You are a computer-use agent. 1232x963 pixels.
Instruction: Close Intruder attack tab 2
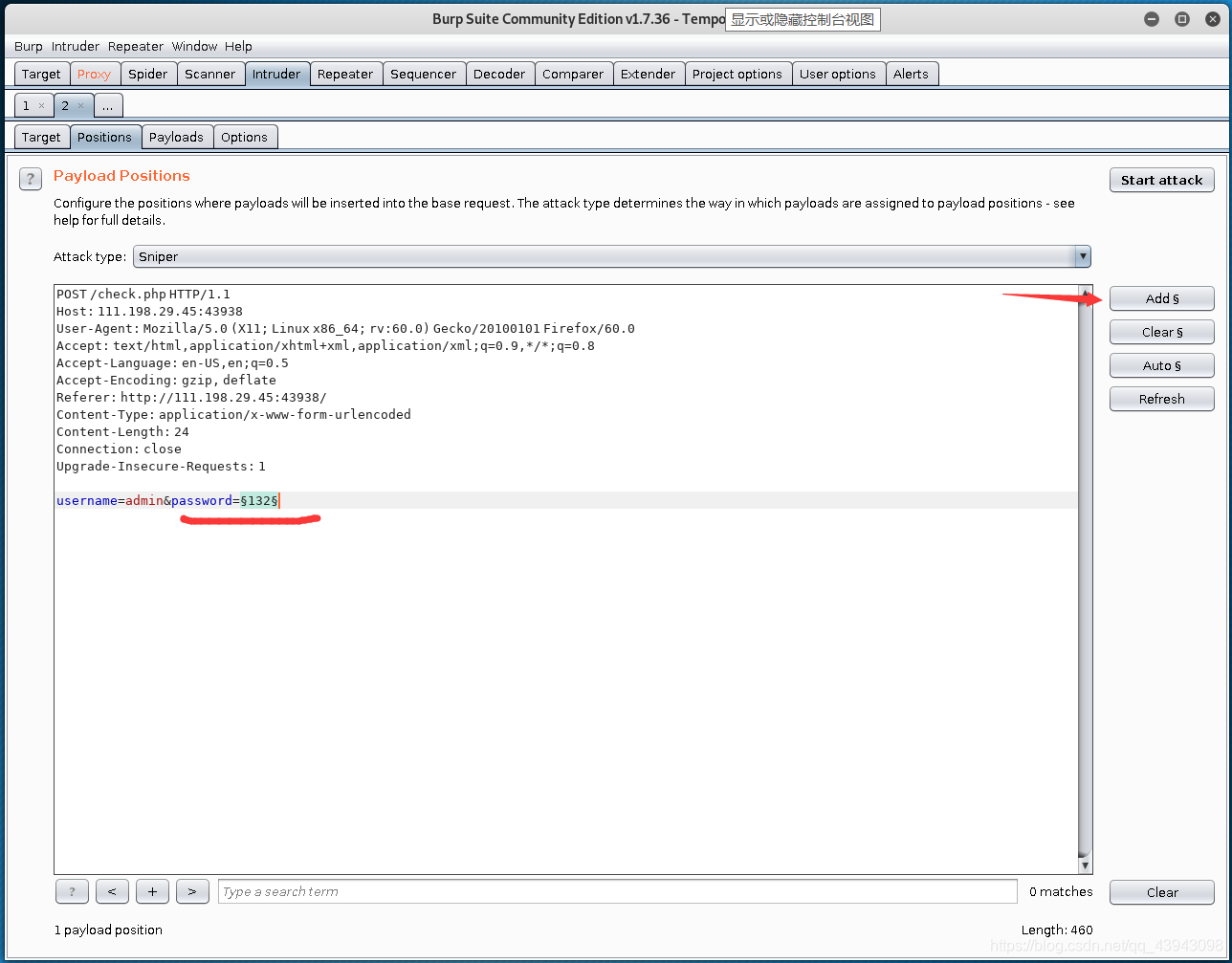point(80,106)
